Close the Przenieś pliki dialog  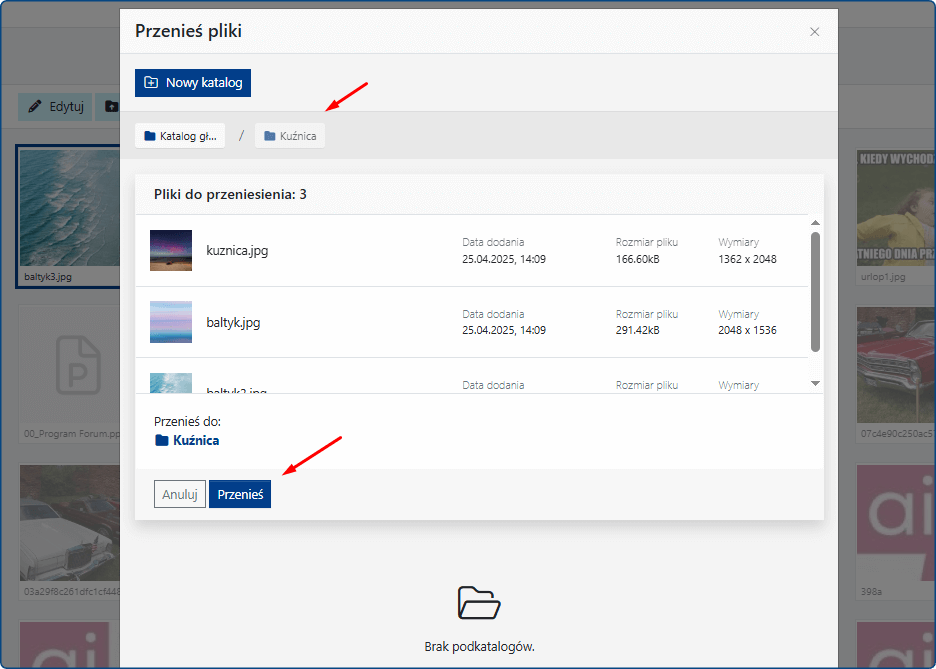(814, 32)
